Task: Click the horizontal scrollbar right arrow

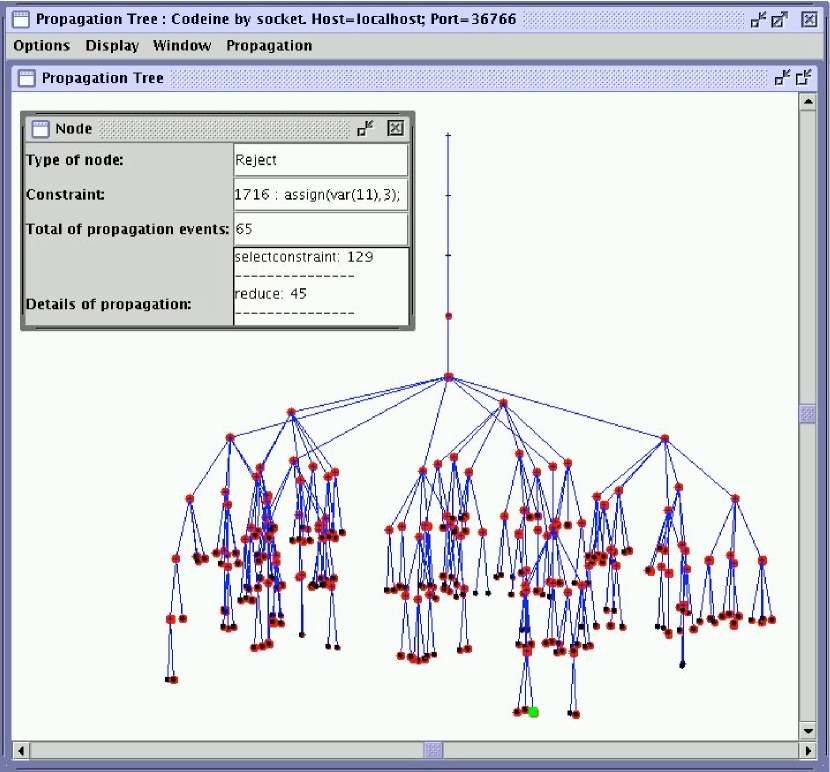Action: (808, 750)
